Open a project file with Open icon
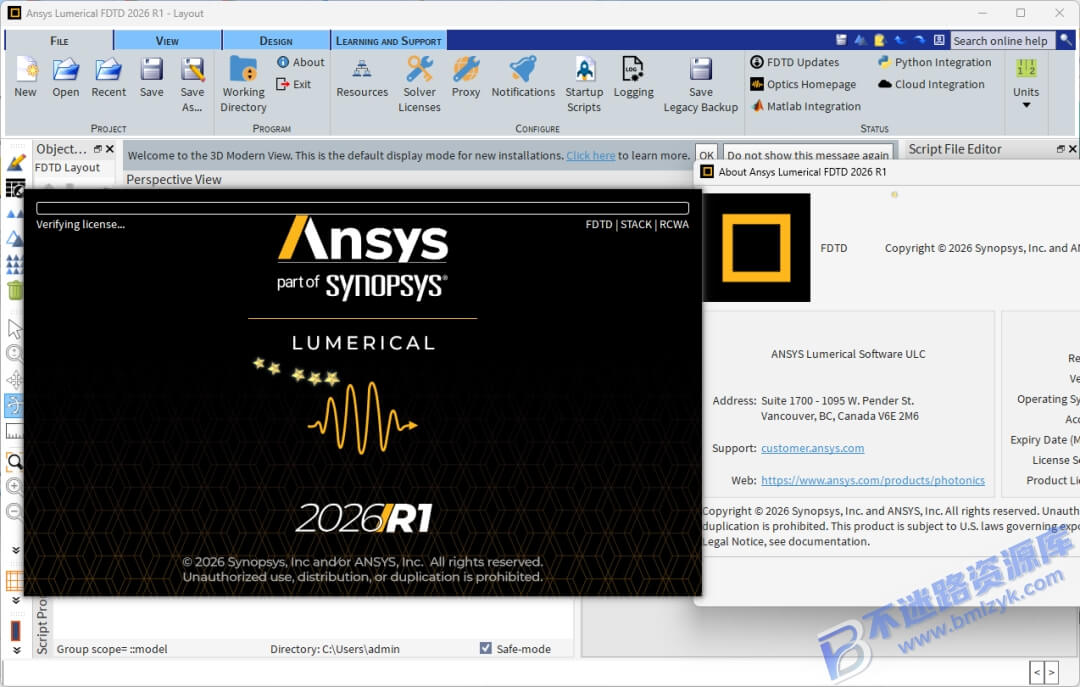This screenshot has height=687, width=1080. pos(65,77)
